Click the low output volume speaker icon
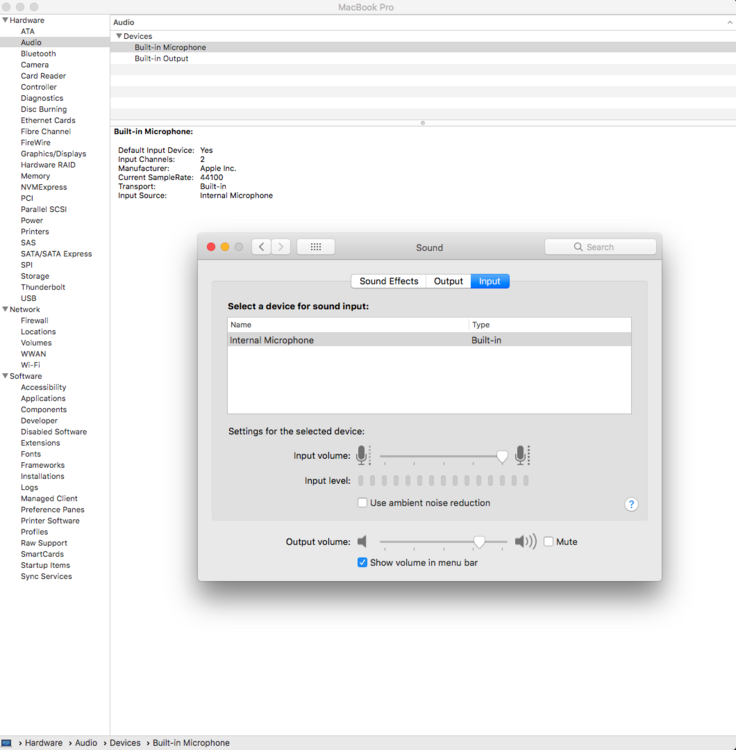This screenshot has width=736, height=750. click(362, 542)
